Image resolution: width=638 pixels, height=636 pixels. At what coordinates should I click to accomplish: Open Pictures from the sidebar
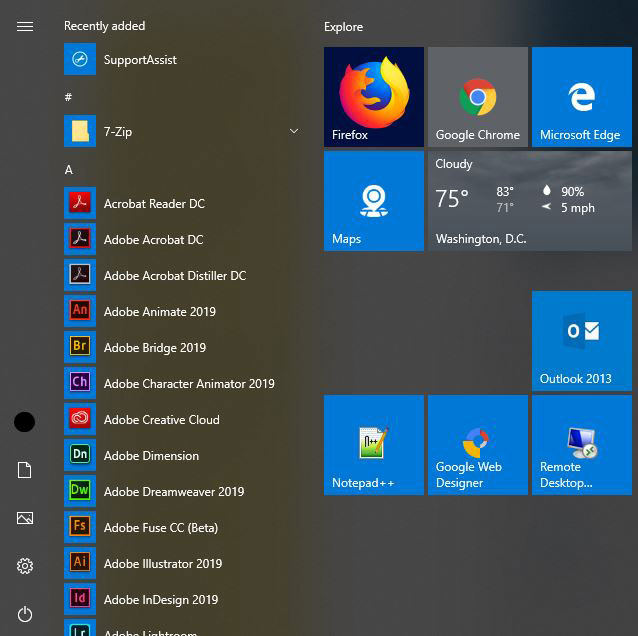(25, 518)
